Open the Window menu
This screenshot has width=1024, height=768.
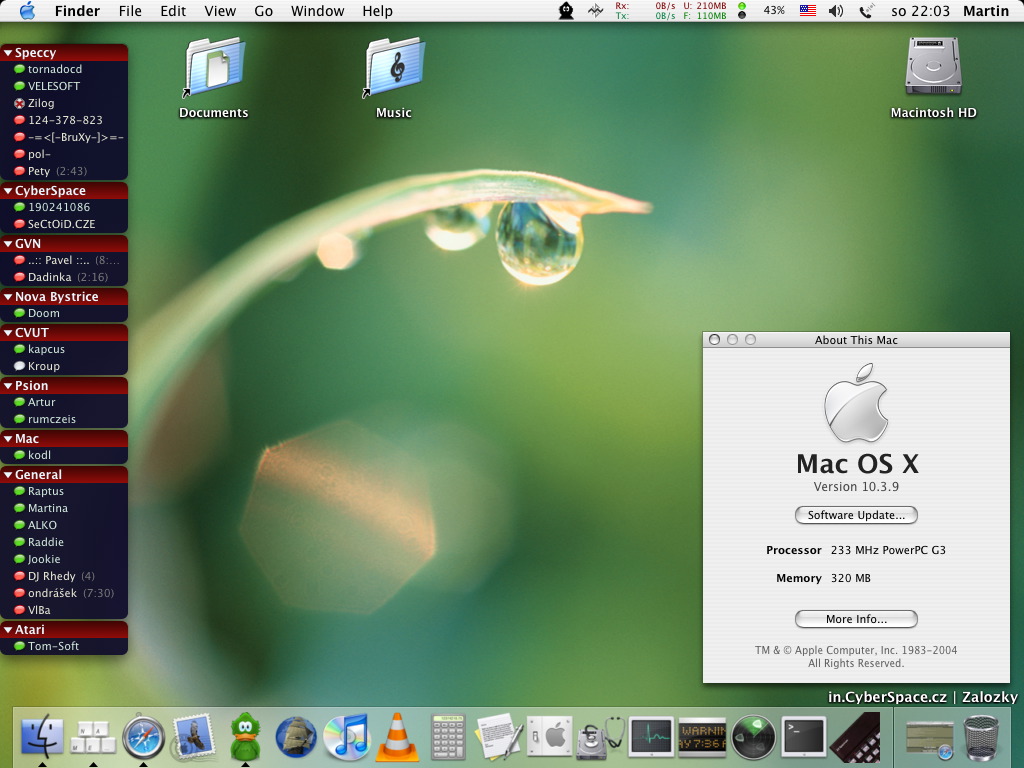click(x=317, y=11)
